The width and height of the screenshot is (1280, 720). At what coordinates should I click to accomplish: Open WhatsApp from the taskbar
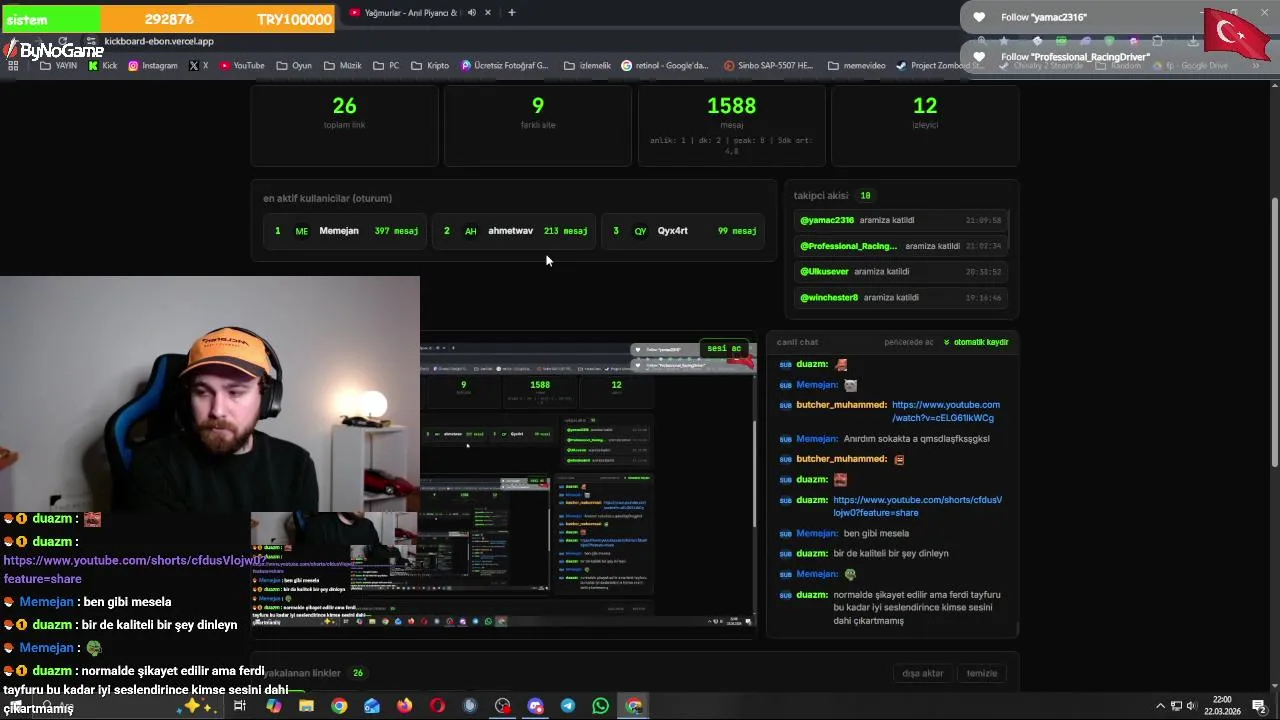[x=600, y=706]
